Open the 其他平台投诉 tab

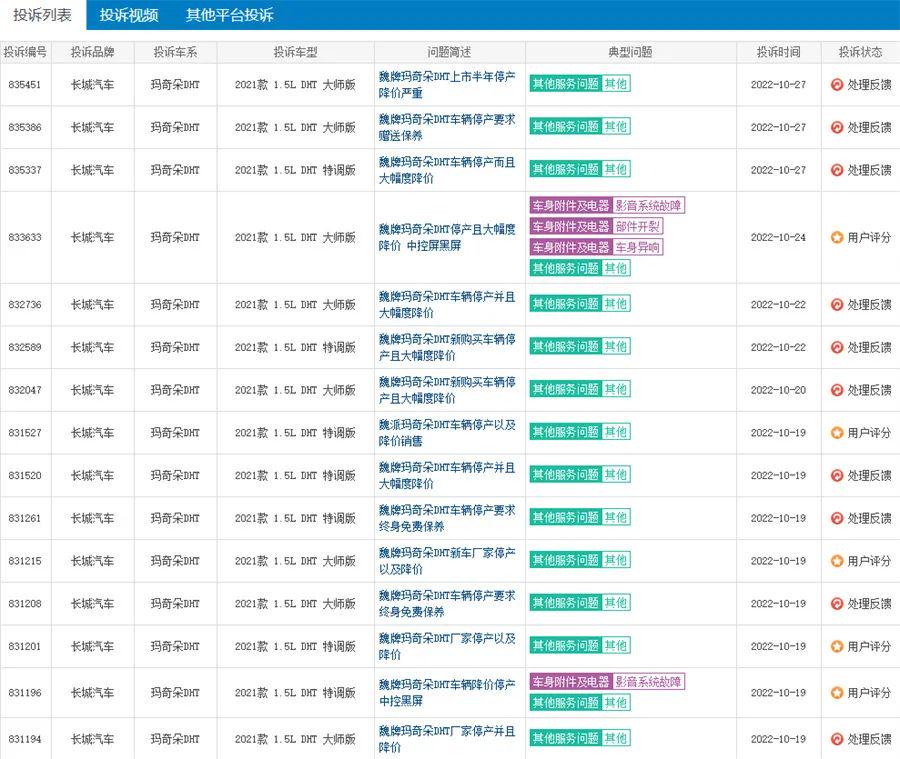(x=229, y=15)
